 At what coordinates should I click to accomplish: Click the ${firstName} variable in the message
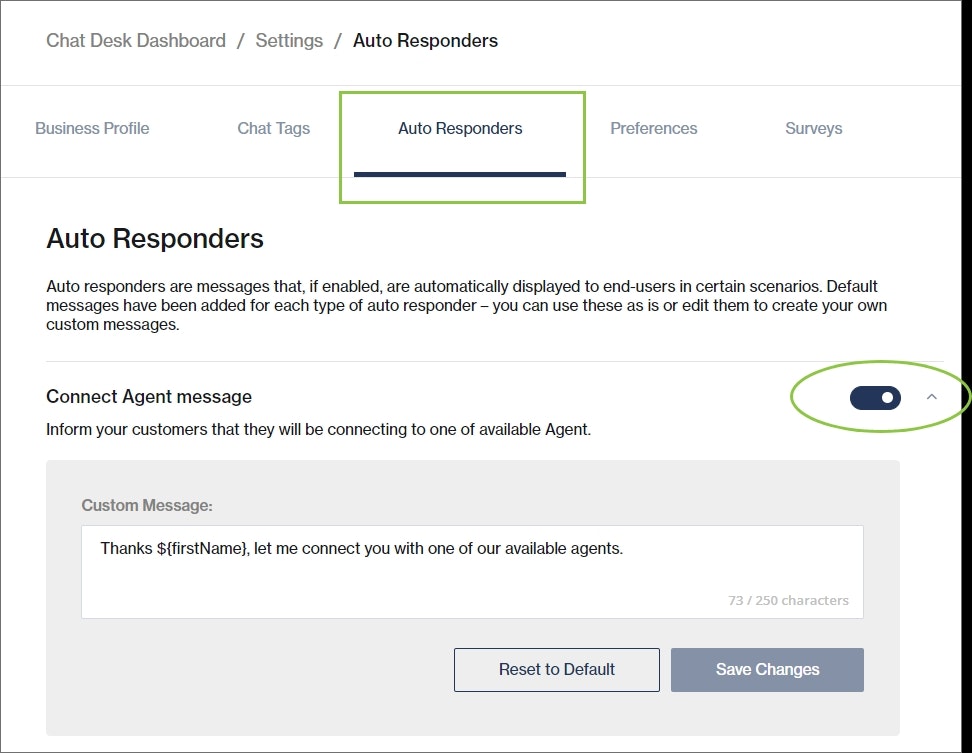click(x=203, y=548)
